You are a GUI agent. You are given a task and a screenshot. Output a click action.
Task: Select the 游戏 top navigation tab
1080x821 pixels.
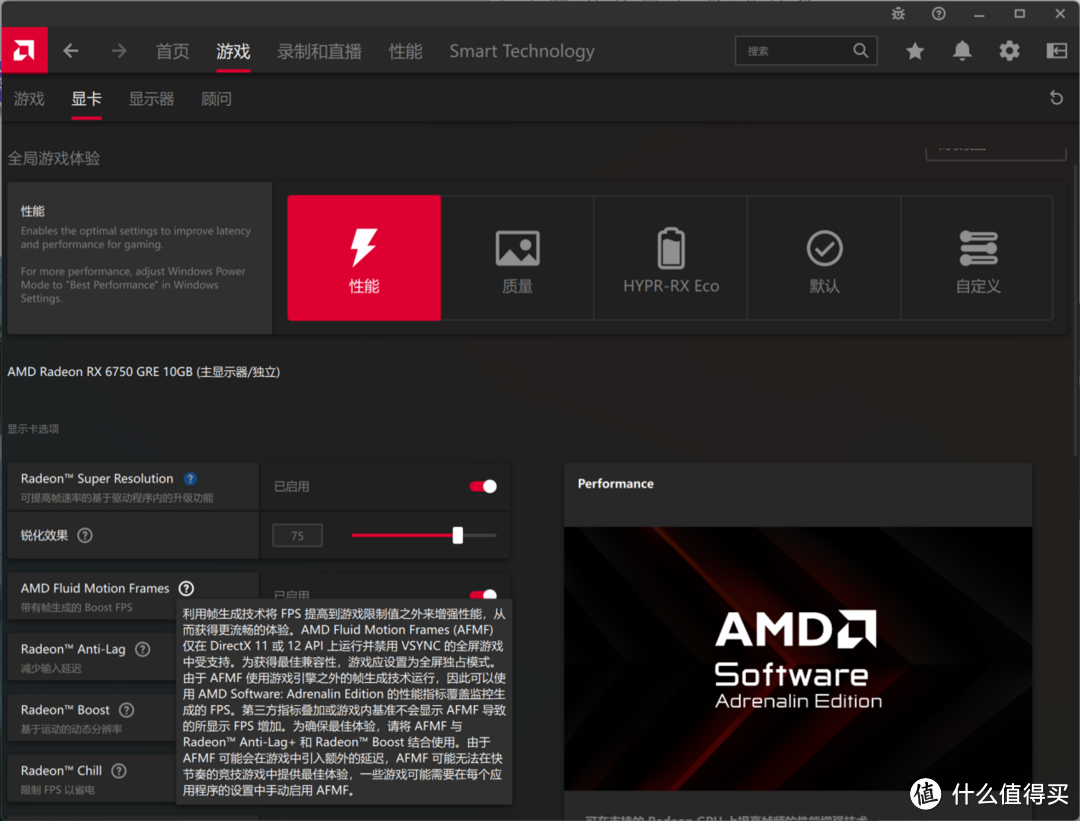(x=233, y=51)
